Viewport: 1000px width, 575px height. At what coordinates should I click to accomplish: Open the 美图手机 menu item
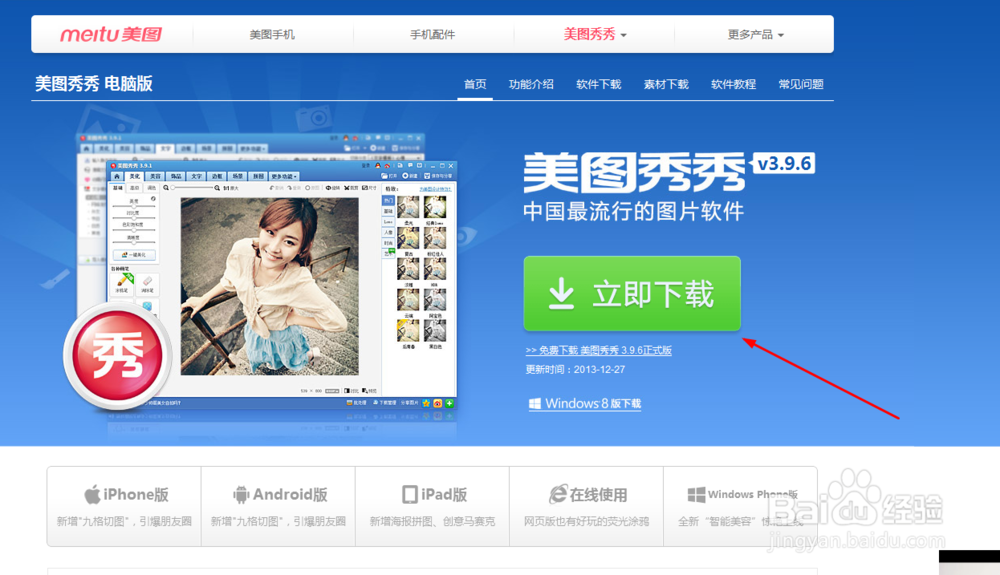[x=272, y=34]
